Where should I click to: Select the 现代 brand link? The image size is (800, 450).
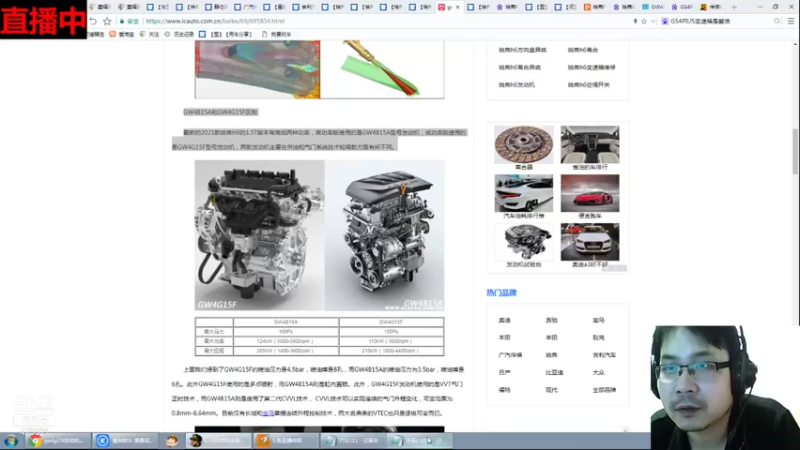pyautogui.click(x=551, y=390)
